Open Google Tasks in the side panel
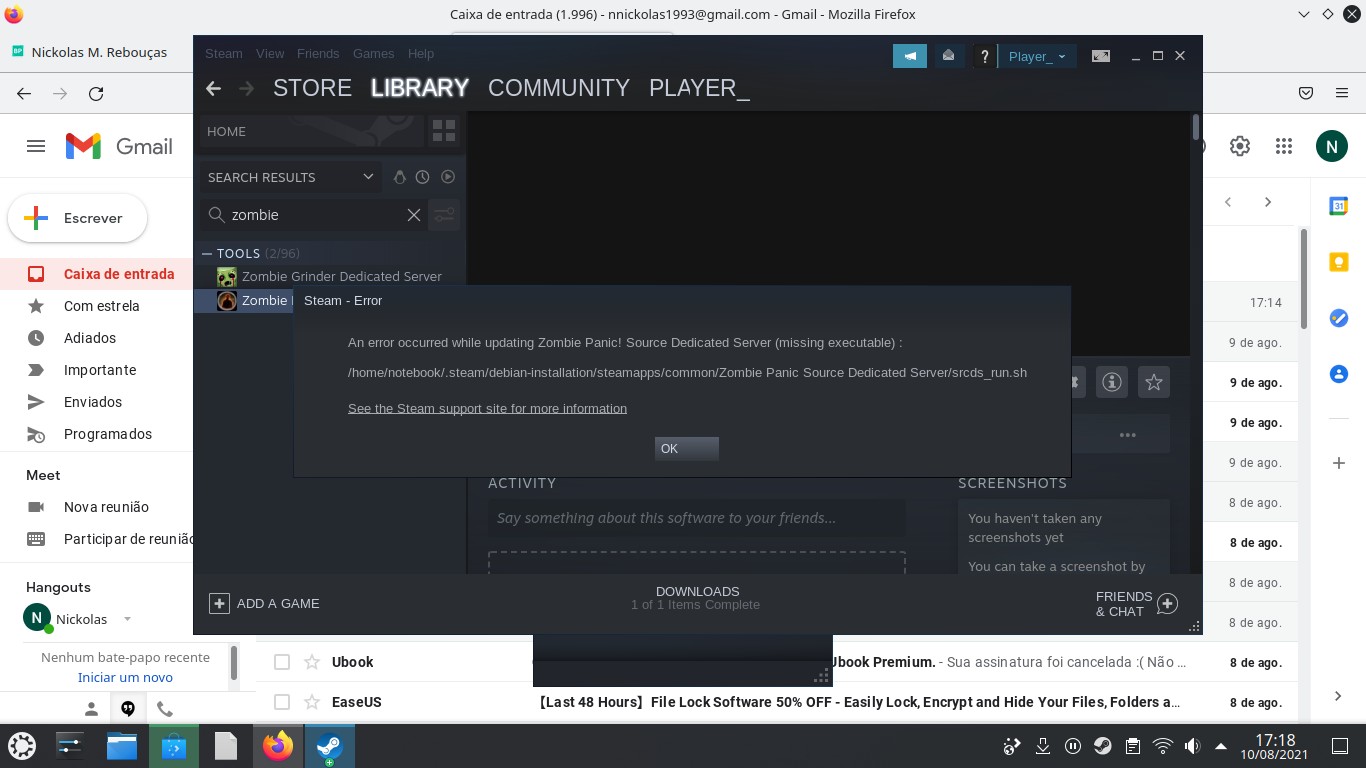Screen dimensions: 1366x768 tap(1338, 318)
